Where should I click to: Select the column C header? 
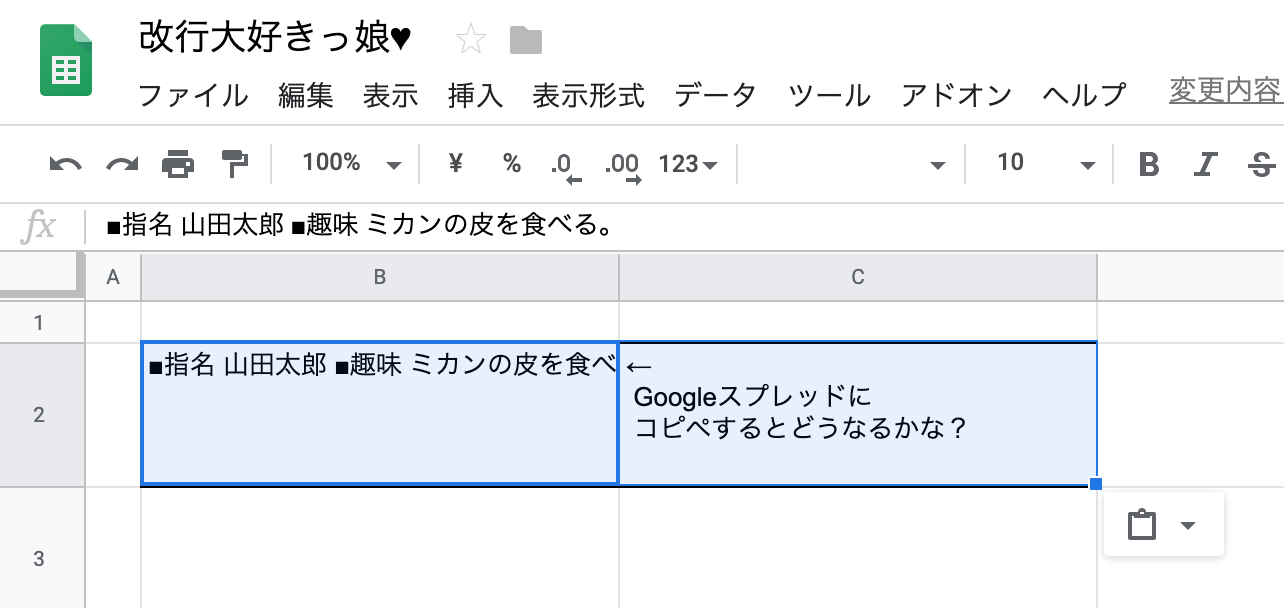coord(857,277)
